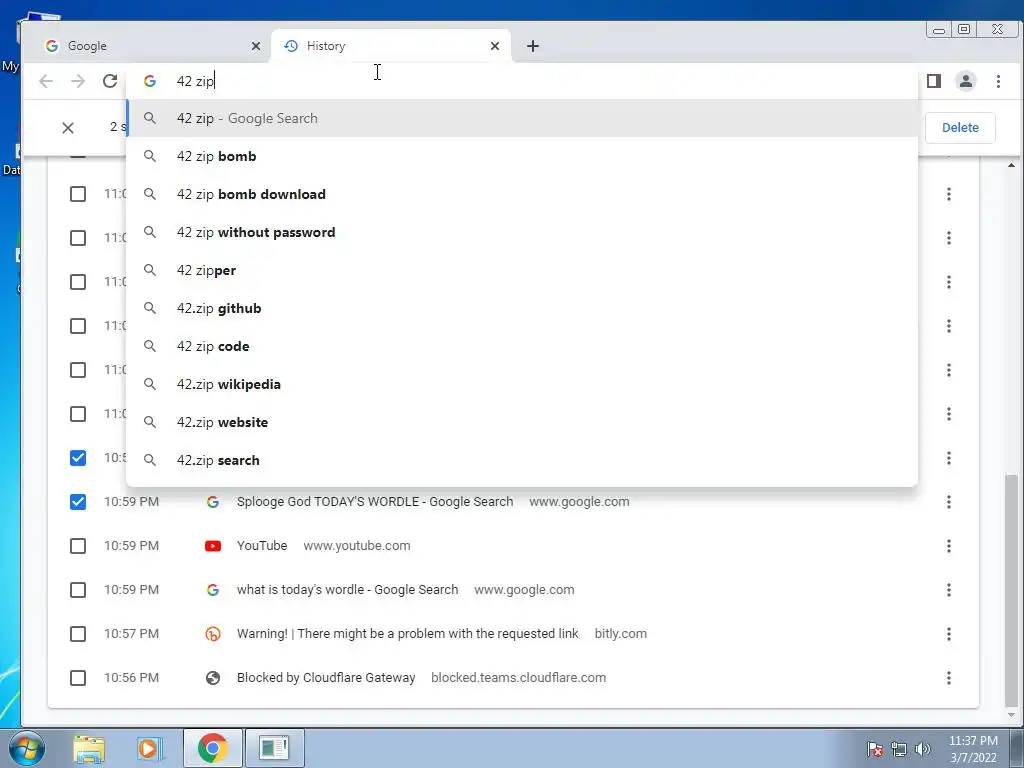This screenshot has height=768, width=1024.
Task: Choose suggestion 42 zip bomb
Action: (522, 156)
